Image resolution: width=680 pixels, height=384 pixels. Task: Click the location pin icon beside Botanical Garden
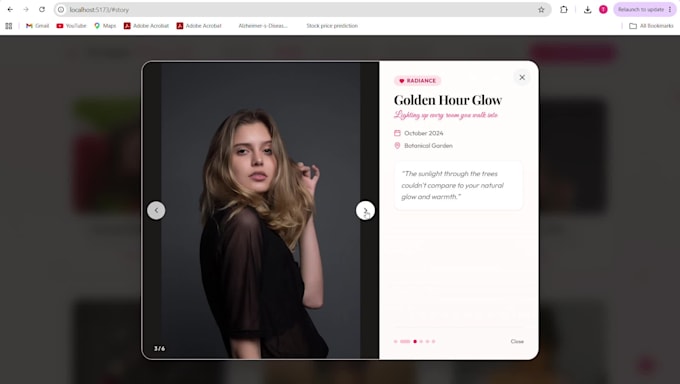[397, 146]
